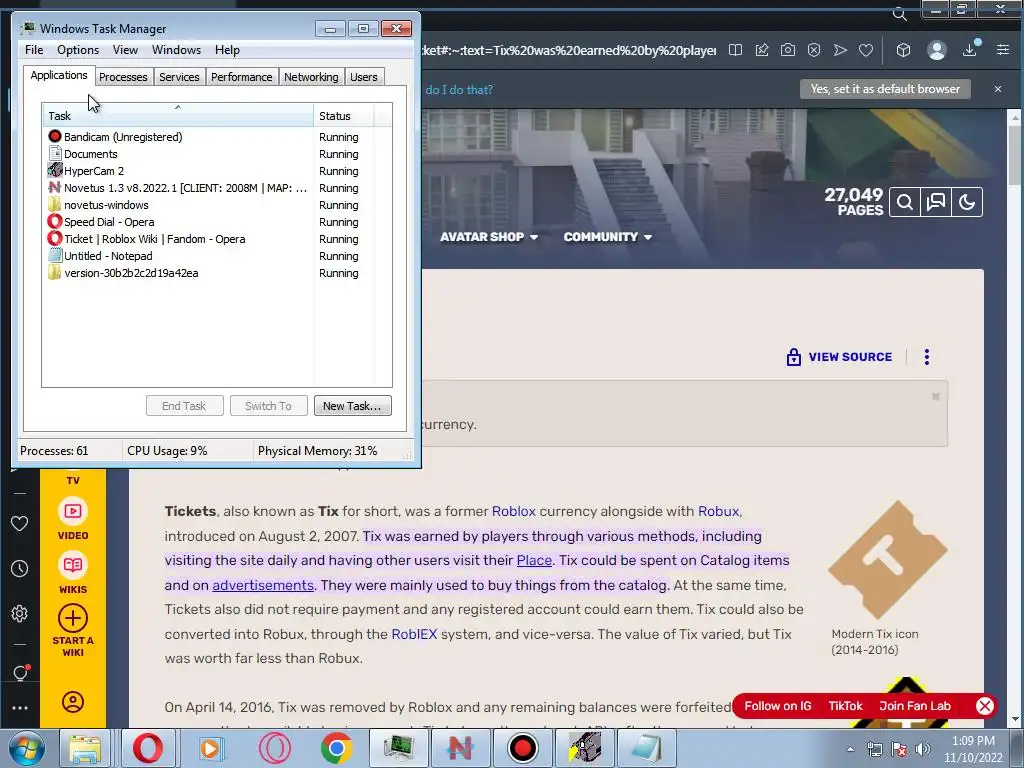Follow the Roblox link in article
This screenshot has height=768, width=1024.
pos(513,511)
